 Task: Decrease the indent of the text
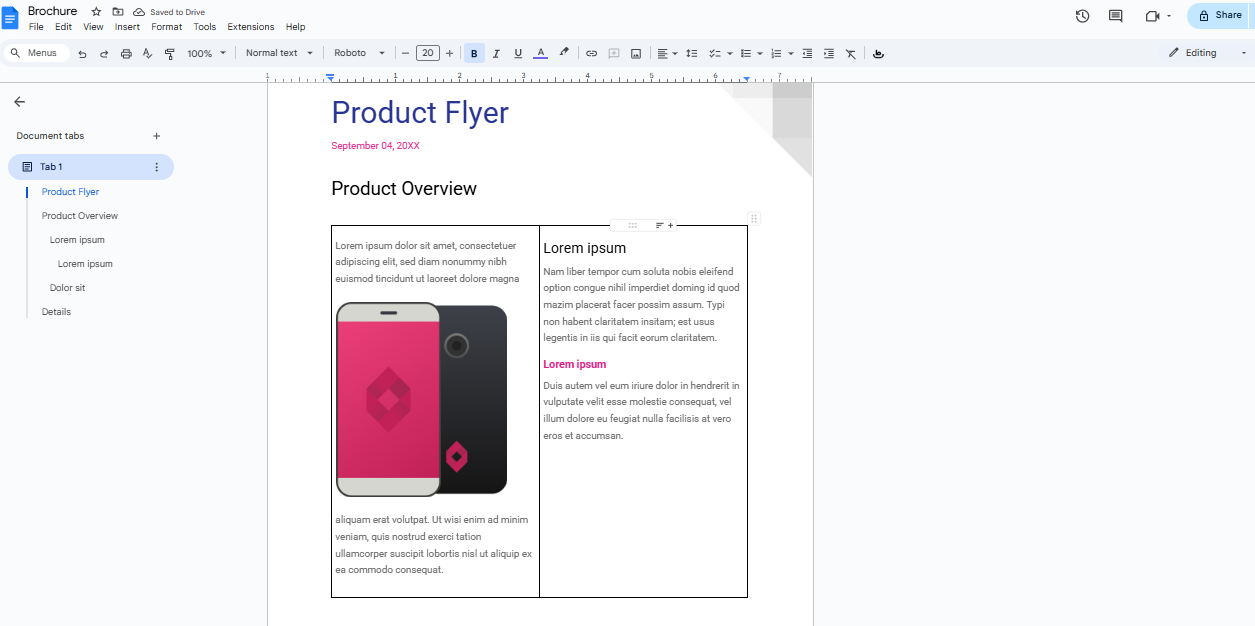(807, 53)
